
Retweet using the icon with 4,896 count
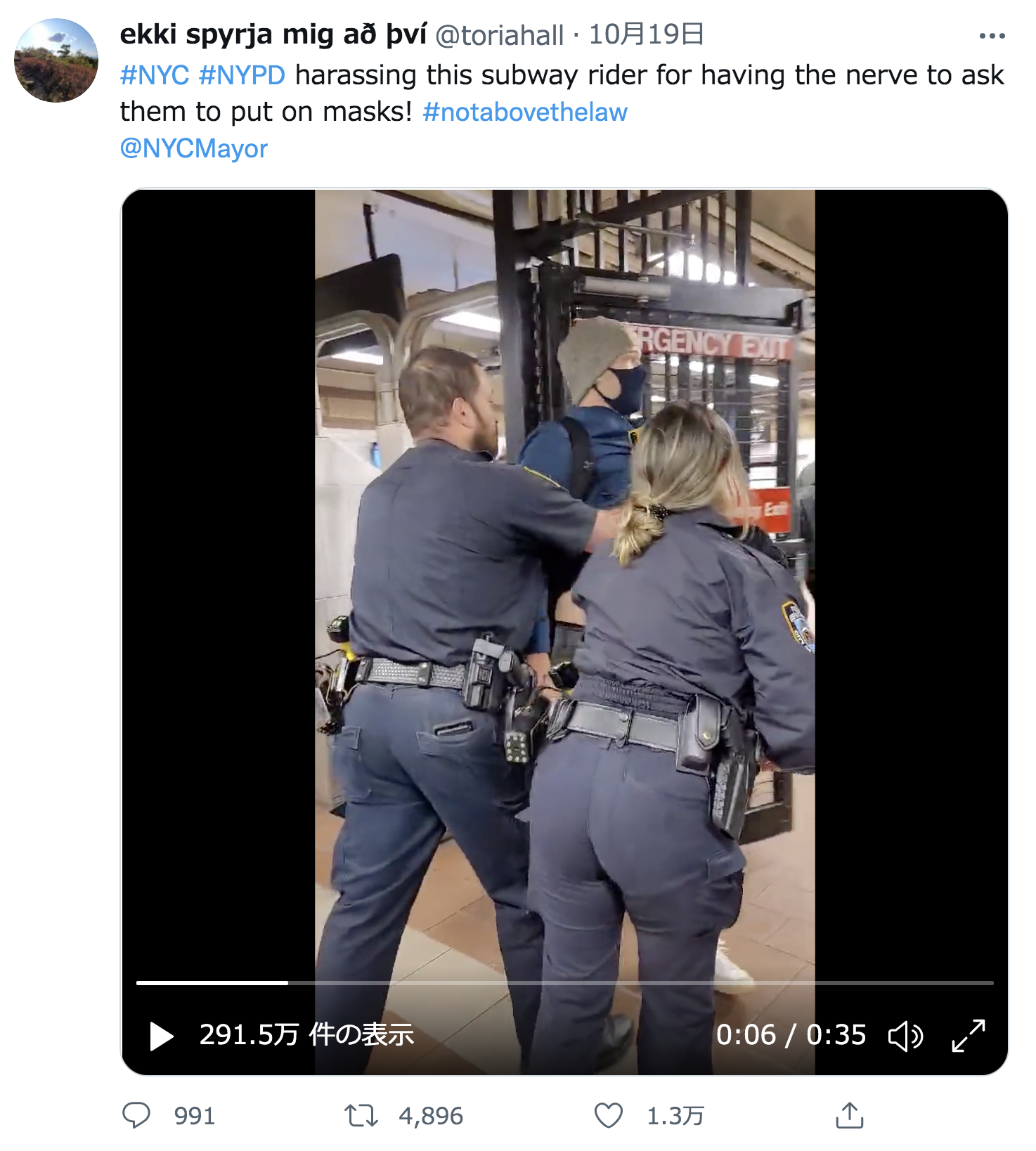361,1115
